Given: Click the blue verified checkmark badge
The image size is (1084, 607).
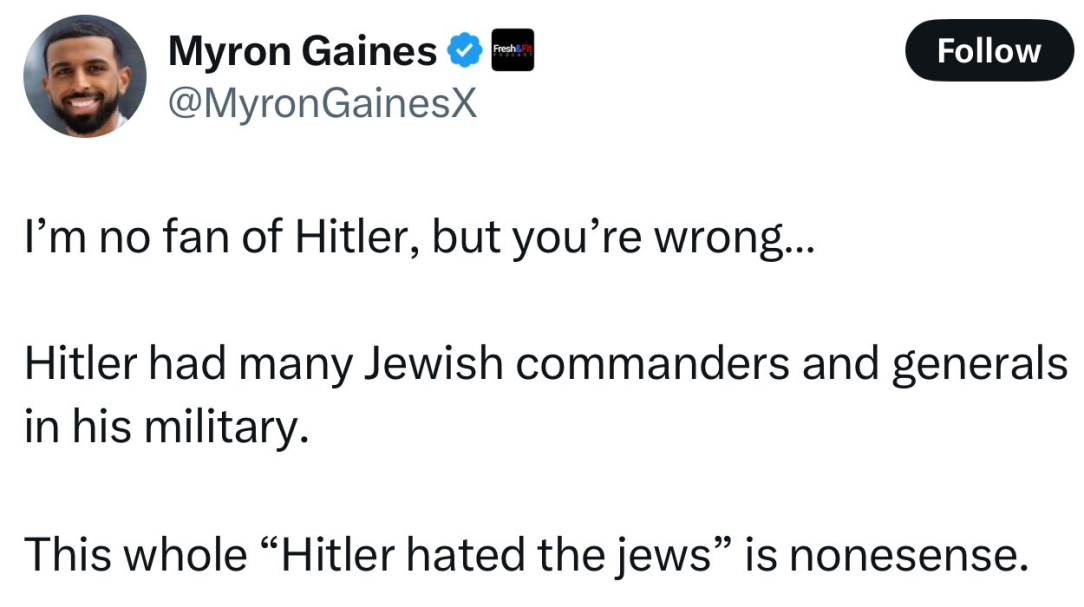Looking at the screenshot, I should (465, 50).
